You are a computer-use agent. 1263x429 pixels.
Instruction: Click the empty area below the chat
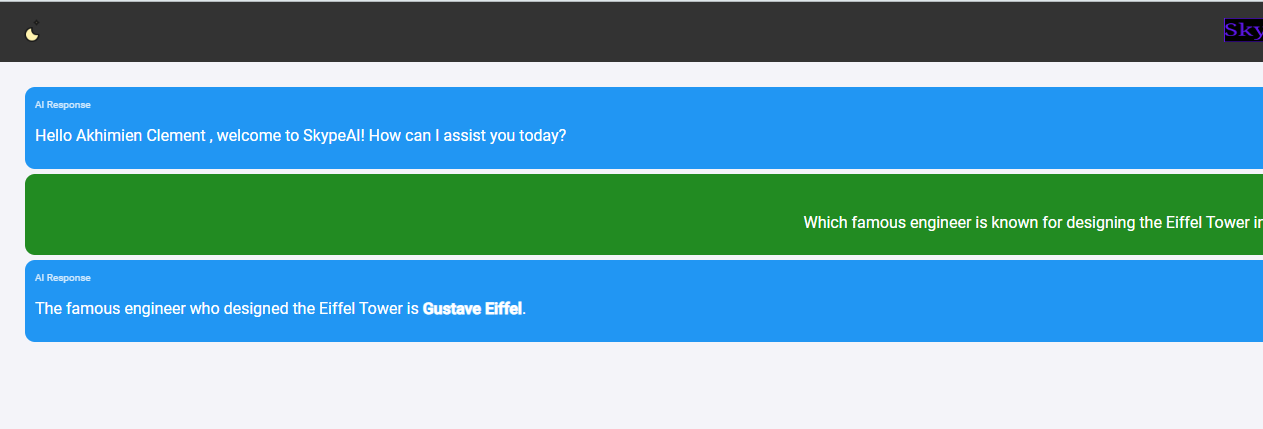(631, 386)
